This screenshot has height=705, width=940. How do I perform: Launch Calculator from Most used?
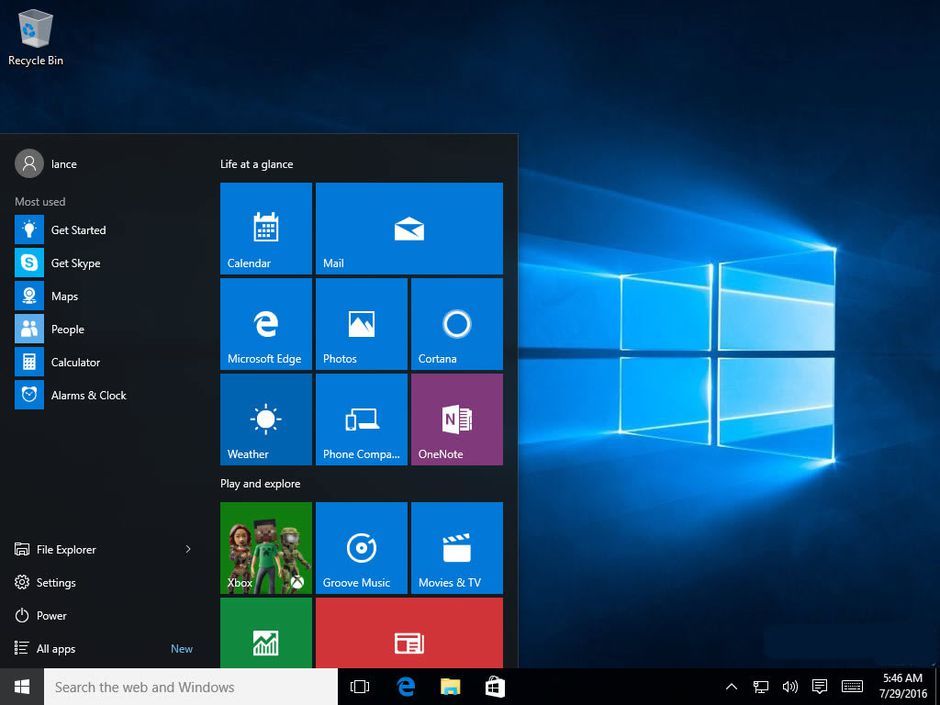coord(77,362)
